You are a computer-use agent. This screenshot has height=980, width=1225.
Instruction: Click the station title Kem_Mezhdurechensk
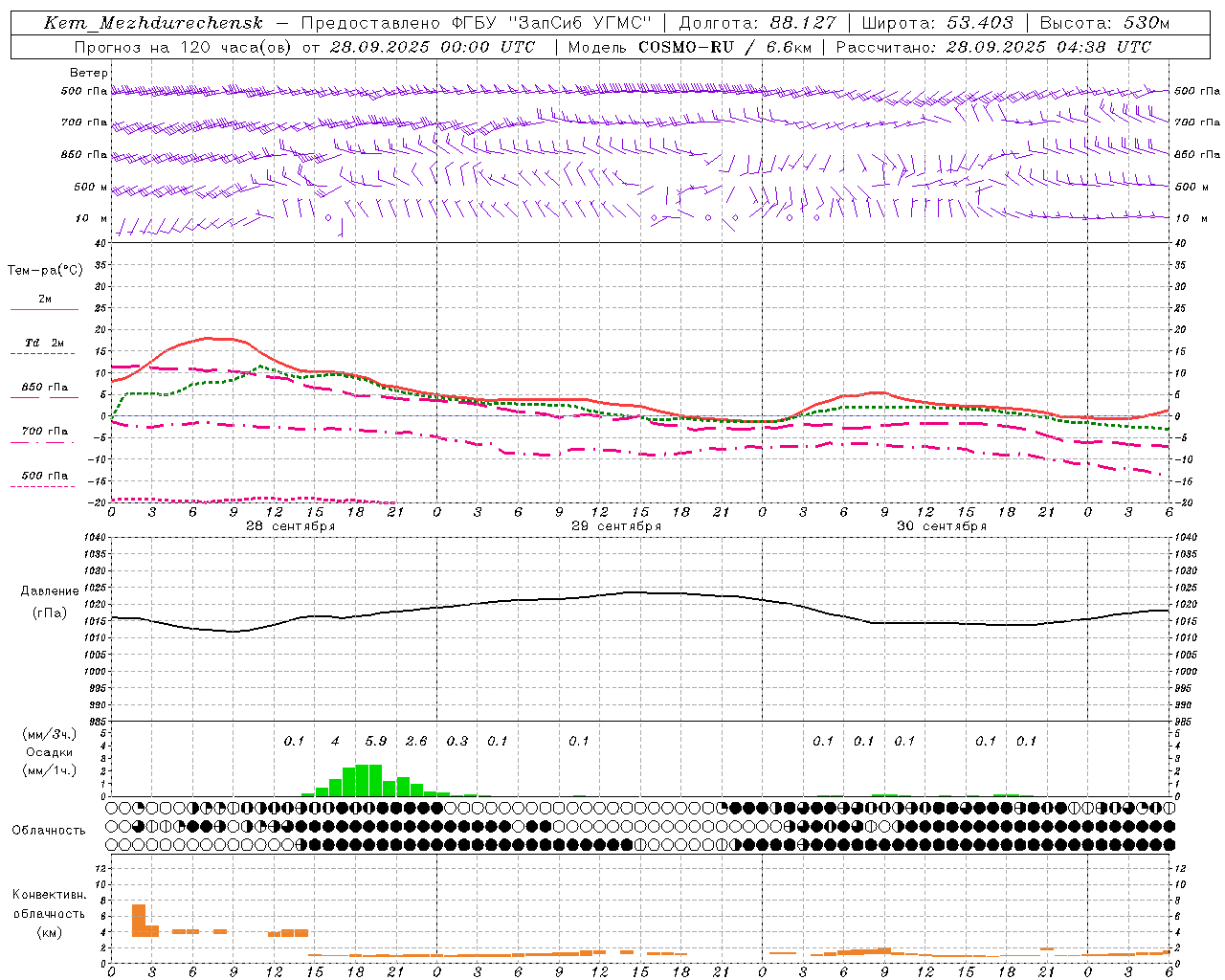[153, 23]
